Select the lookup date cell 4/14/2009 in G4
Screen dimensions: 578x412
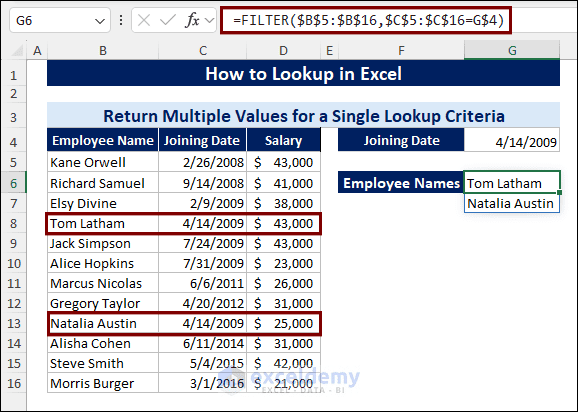click(x=512, y=140)
